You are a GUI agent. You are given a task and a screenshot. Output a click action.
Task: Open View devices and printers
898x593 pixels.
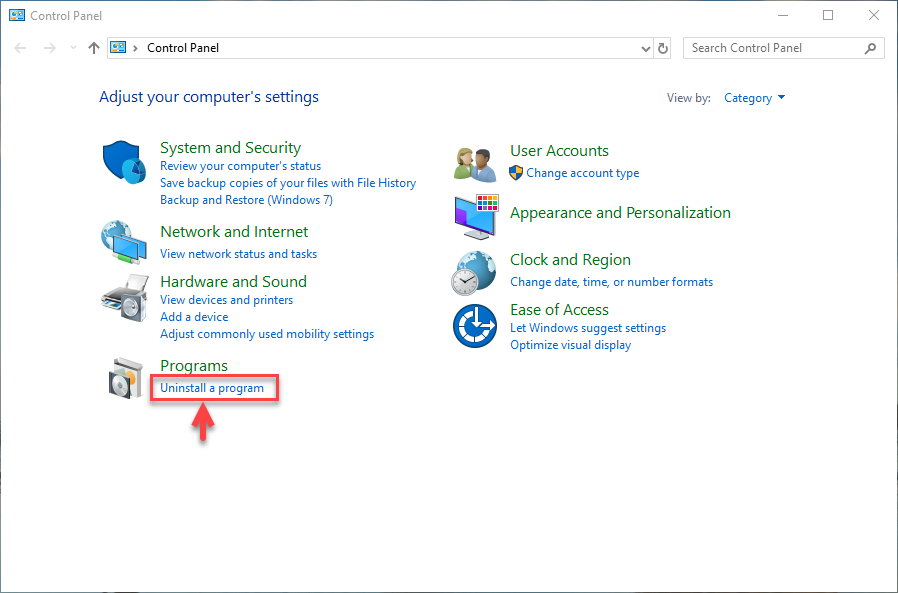pyautogui.click(x=226, y=300)
